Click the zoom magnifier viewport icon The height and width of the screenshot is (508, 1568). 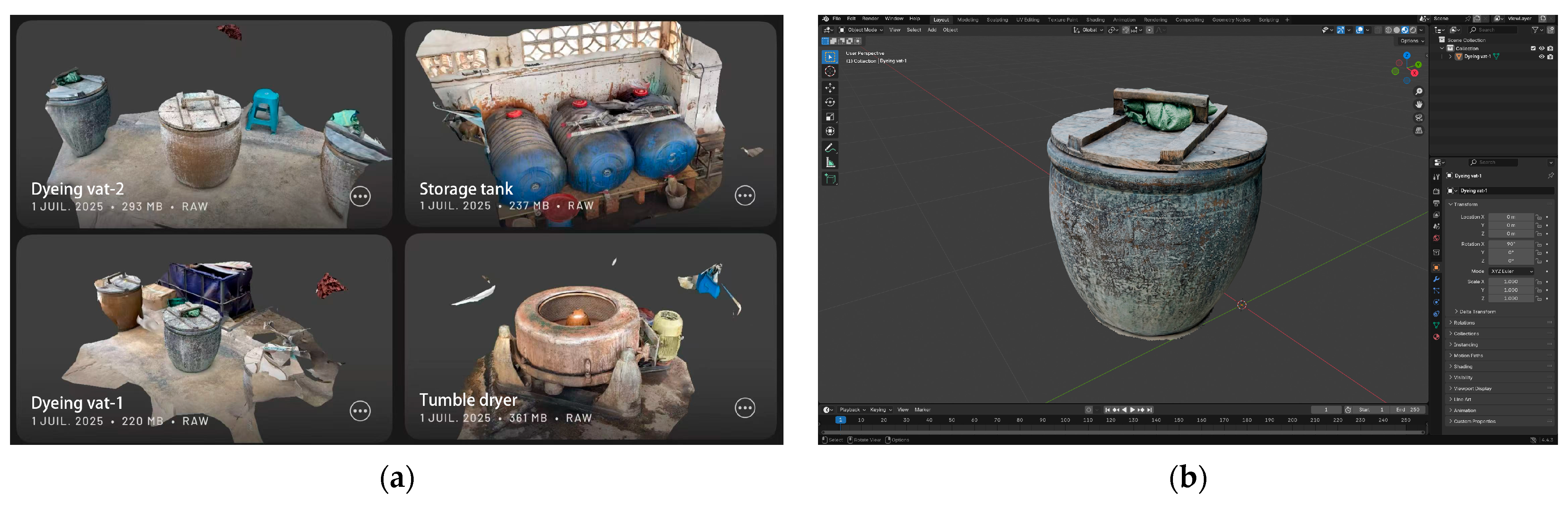[x=1419, y=92]
